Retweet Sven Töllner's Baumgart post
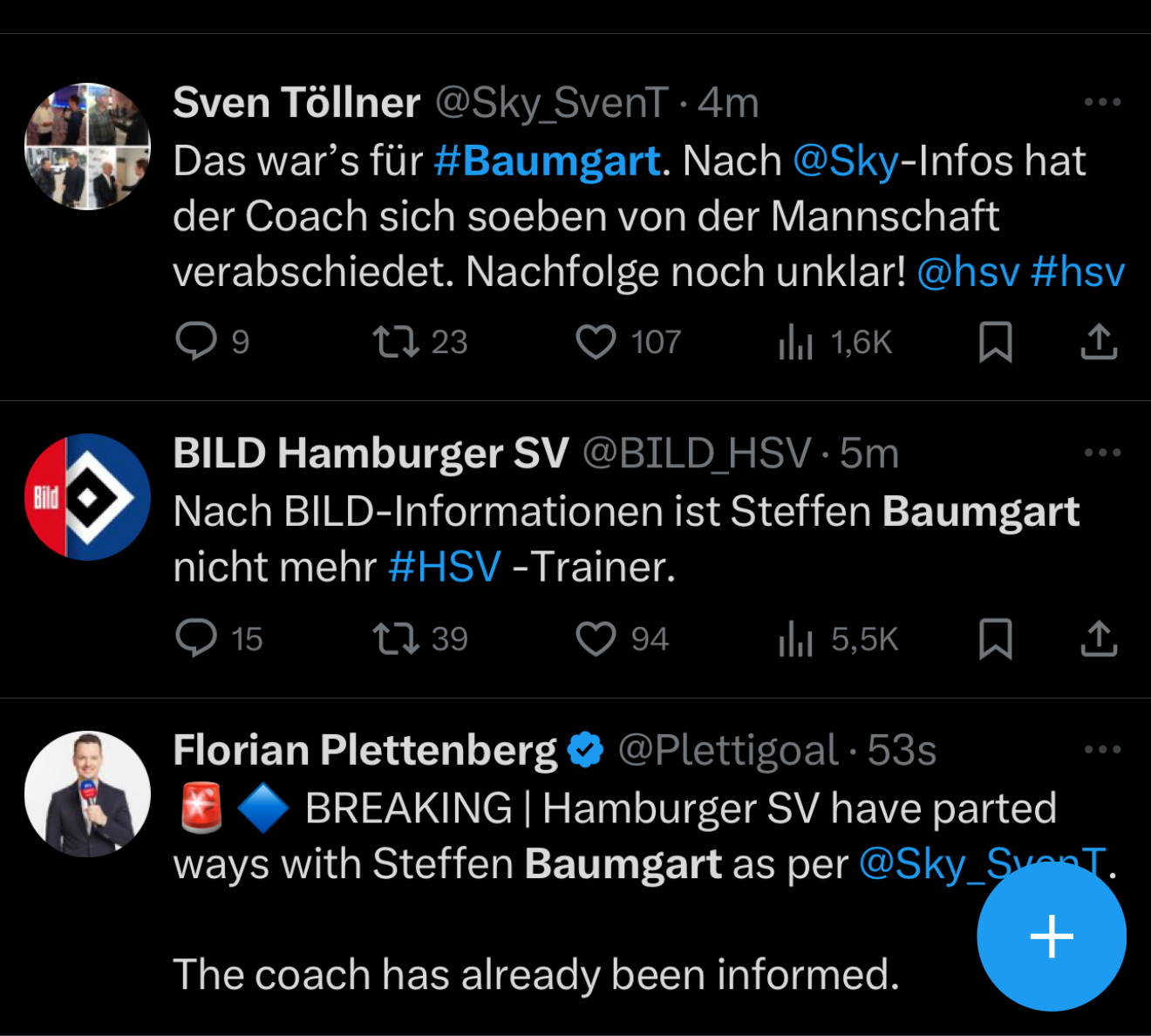 click(396, 341)
